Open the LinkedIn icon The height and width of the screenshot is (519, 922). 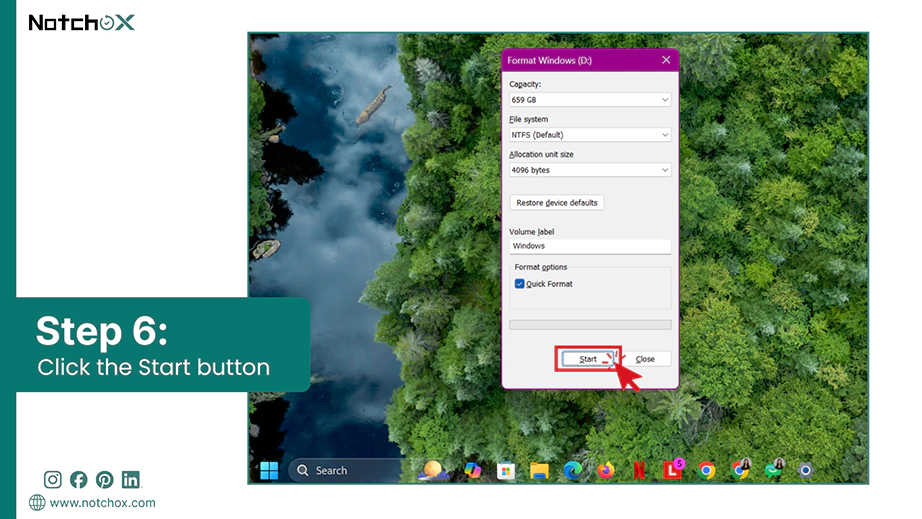coord(131,480)
